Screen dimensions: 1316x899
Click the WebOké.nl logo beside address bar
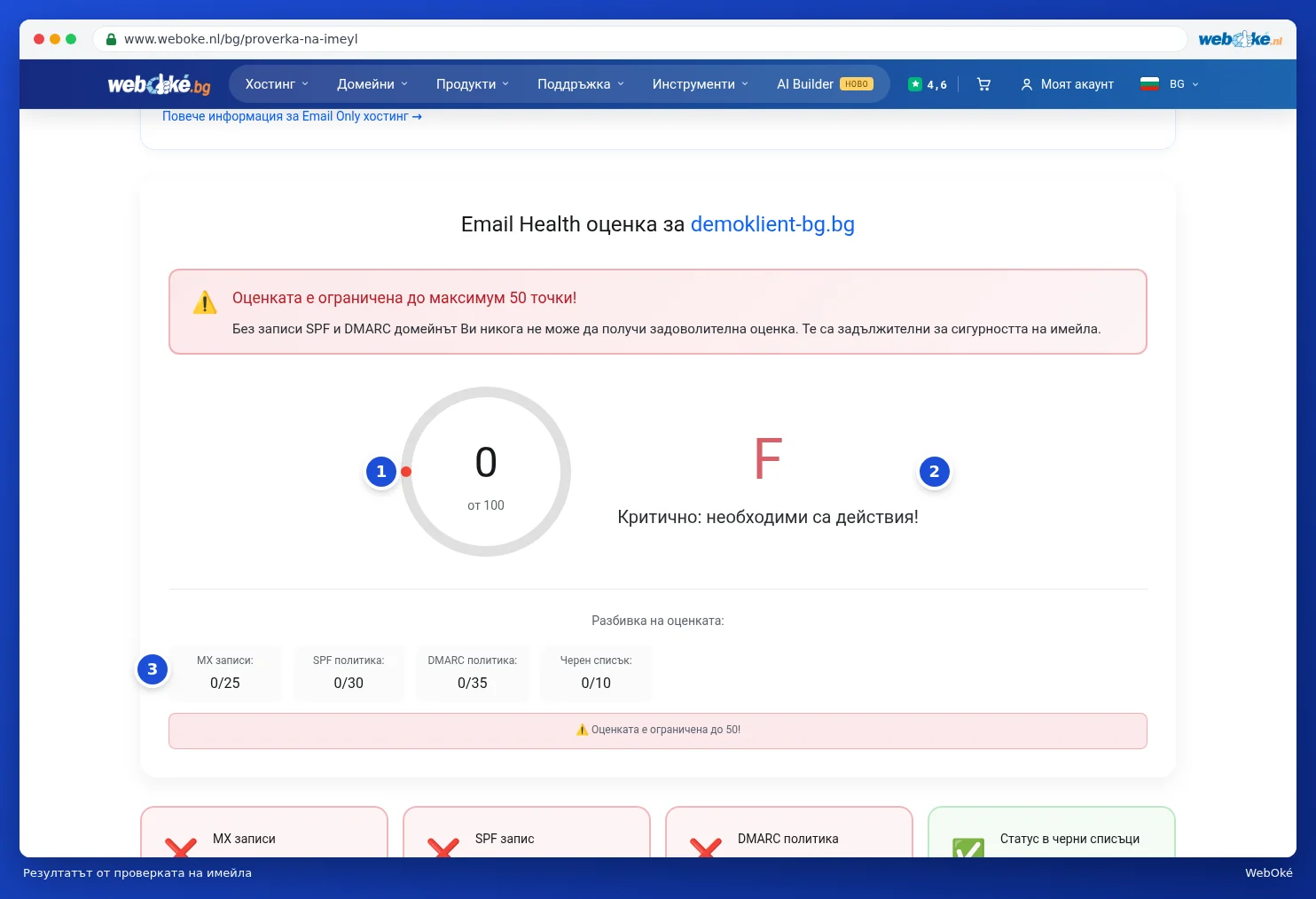(1240, 39)
